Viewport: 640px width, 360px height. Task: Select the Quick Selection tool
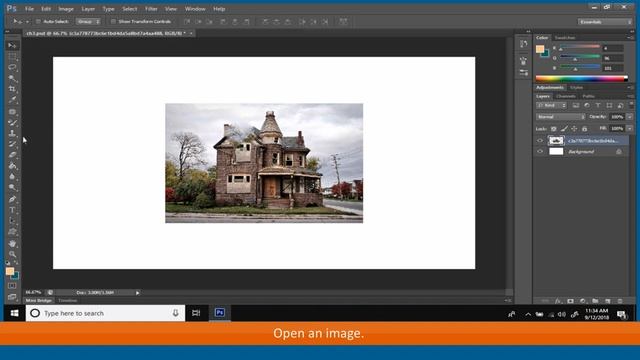pyautogui.click(x=12, y=78)
